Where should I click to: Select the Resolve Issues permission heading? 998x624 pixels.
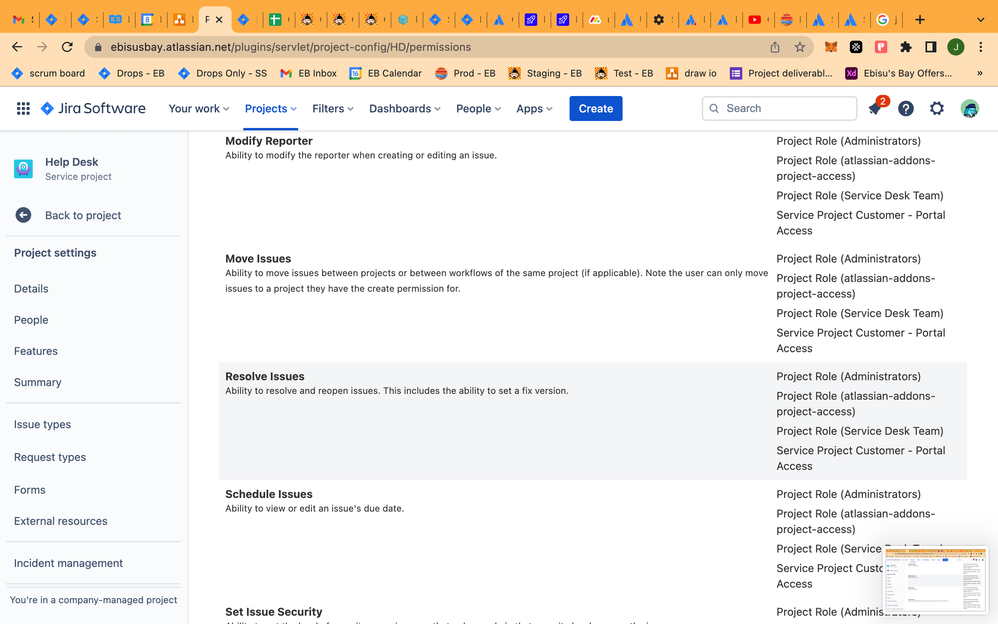265,376
